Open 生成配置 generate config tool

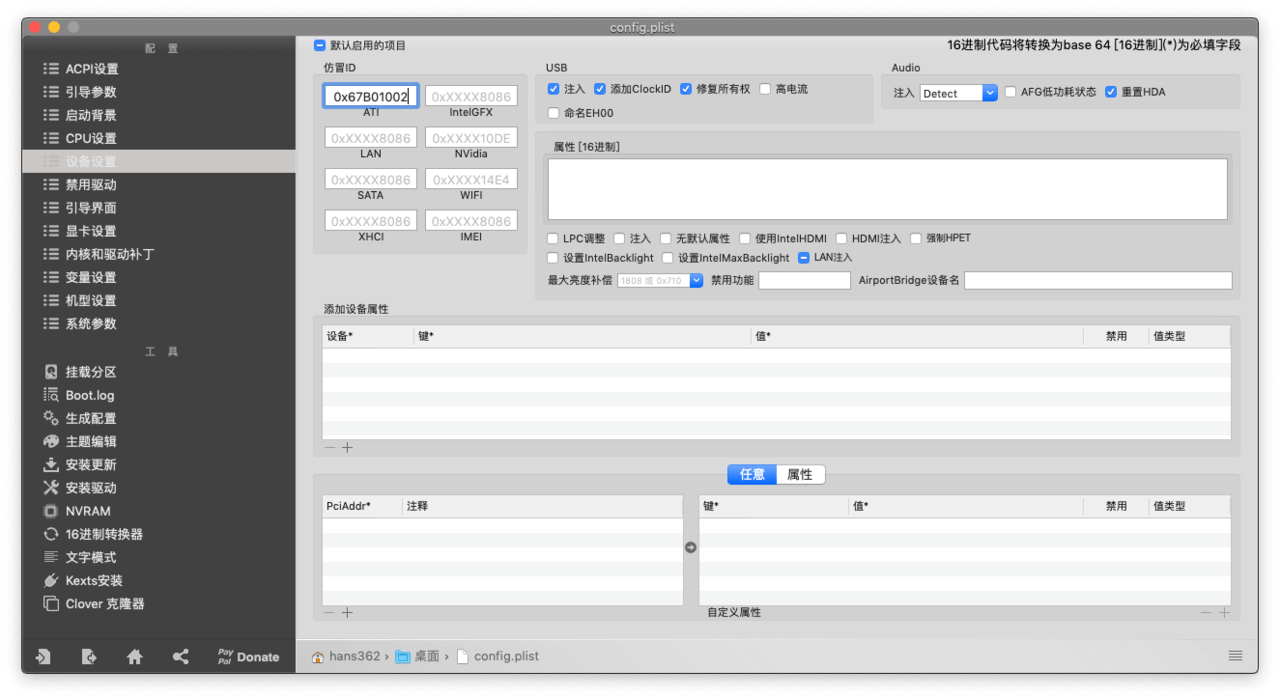[x=80, y=418]
